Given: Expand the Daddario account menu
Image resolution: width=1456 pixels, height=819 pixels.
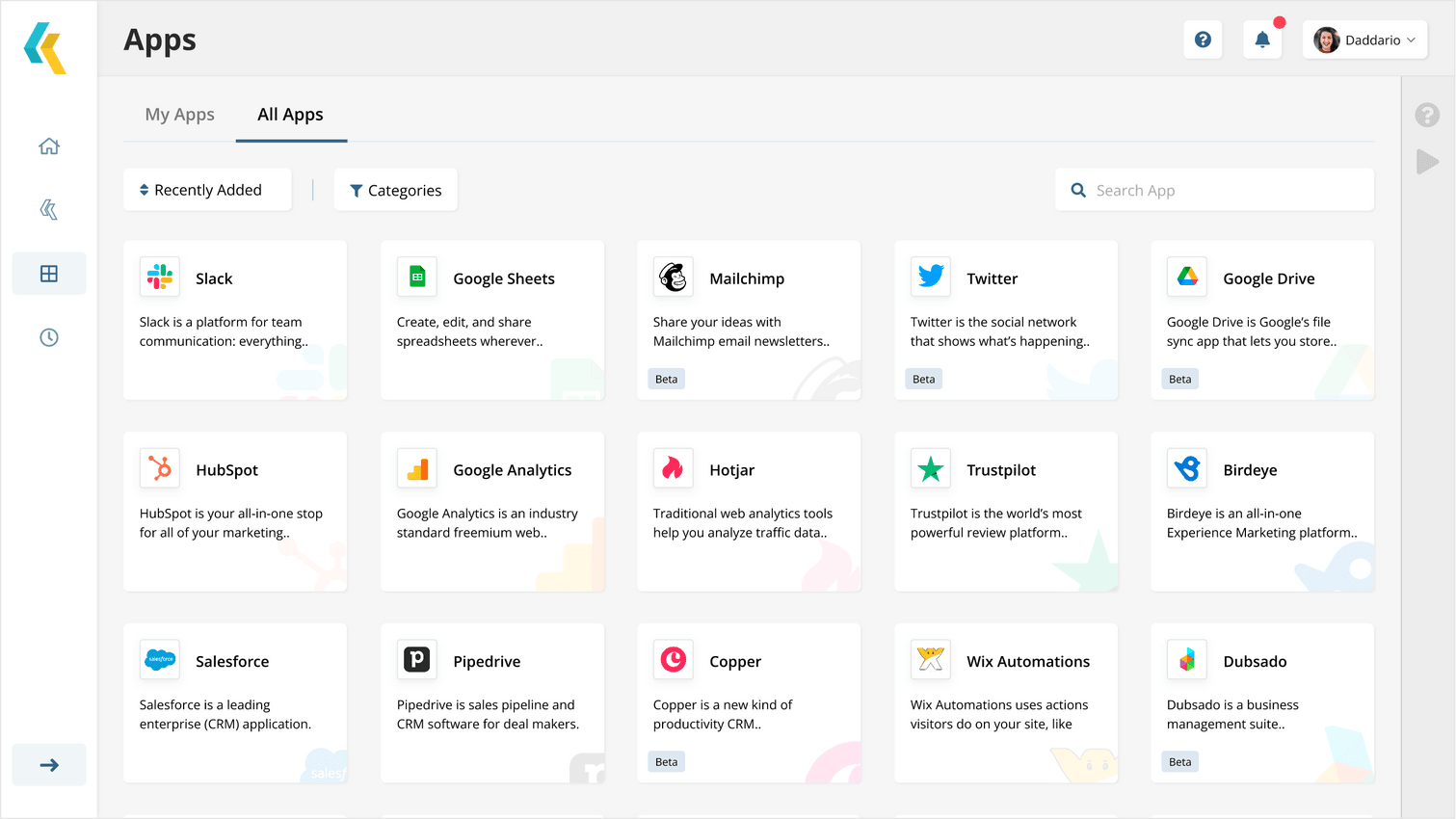Looking at the screenshot, I should pyautogui.click(x=1364, y=40).
